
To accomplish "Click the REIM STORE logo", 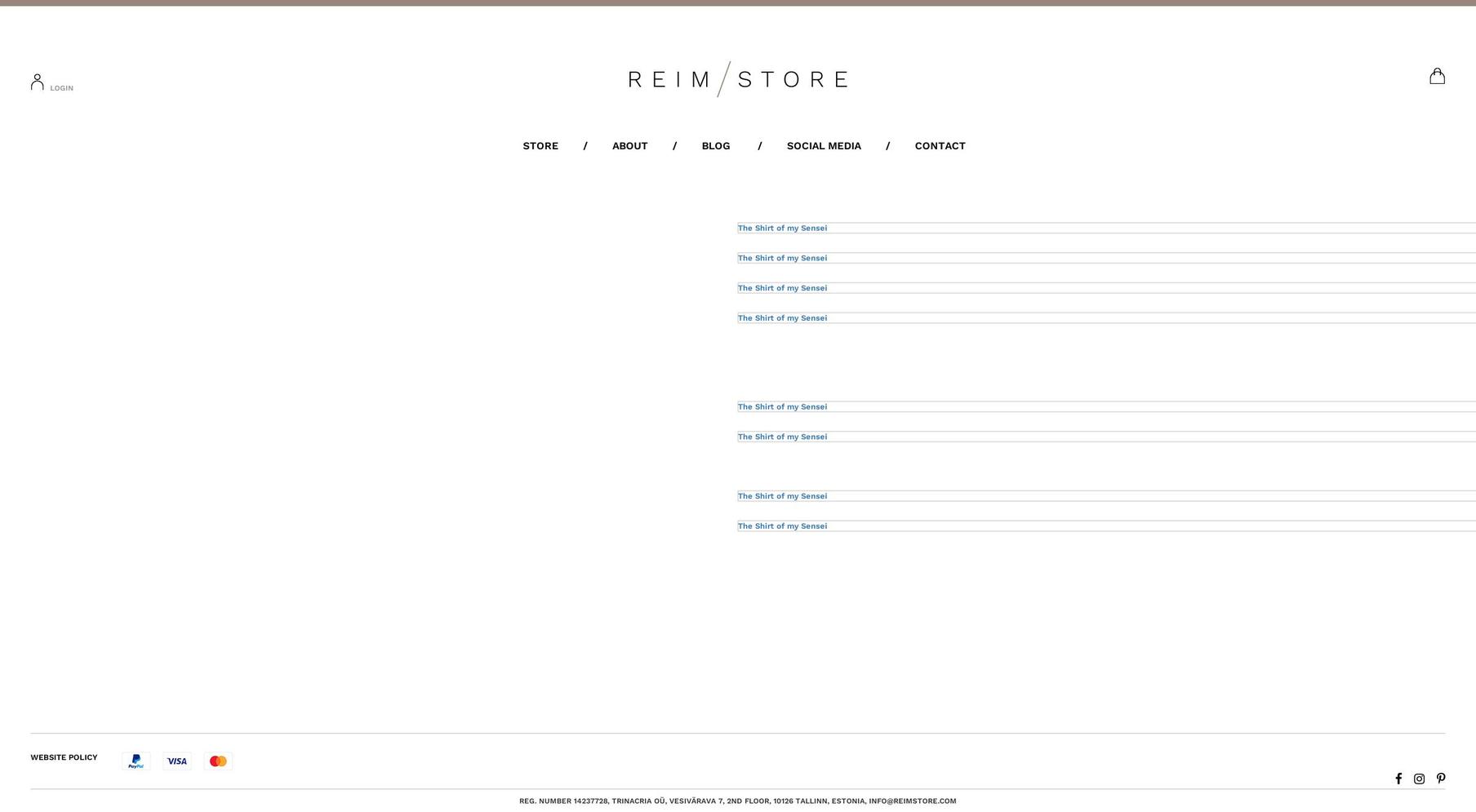I will point(738,79).
